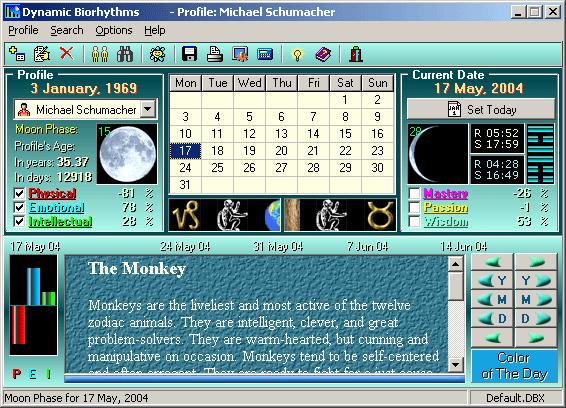The width and height of the screenshot is (566, 408).
Task: Select day 13 in the calendar
Action: coord(281,134)
